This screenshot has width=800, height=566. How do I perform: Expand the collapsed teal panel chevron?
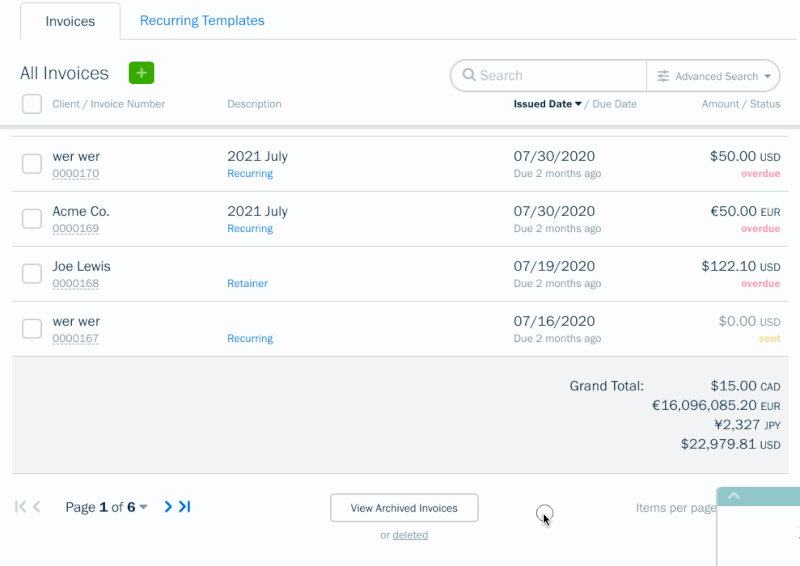[x=733, y=496]
